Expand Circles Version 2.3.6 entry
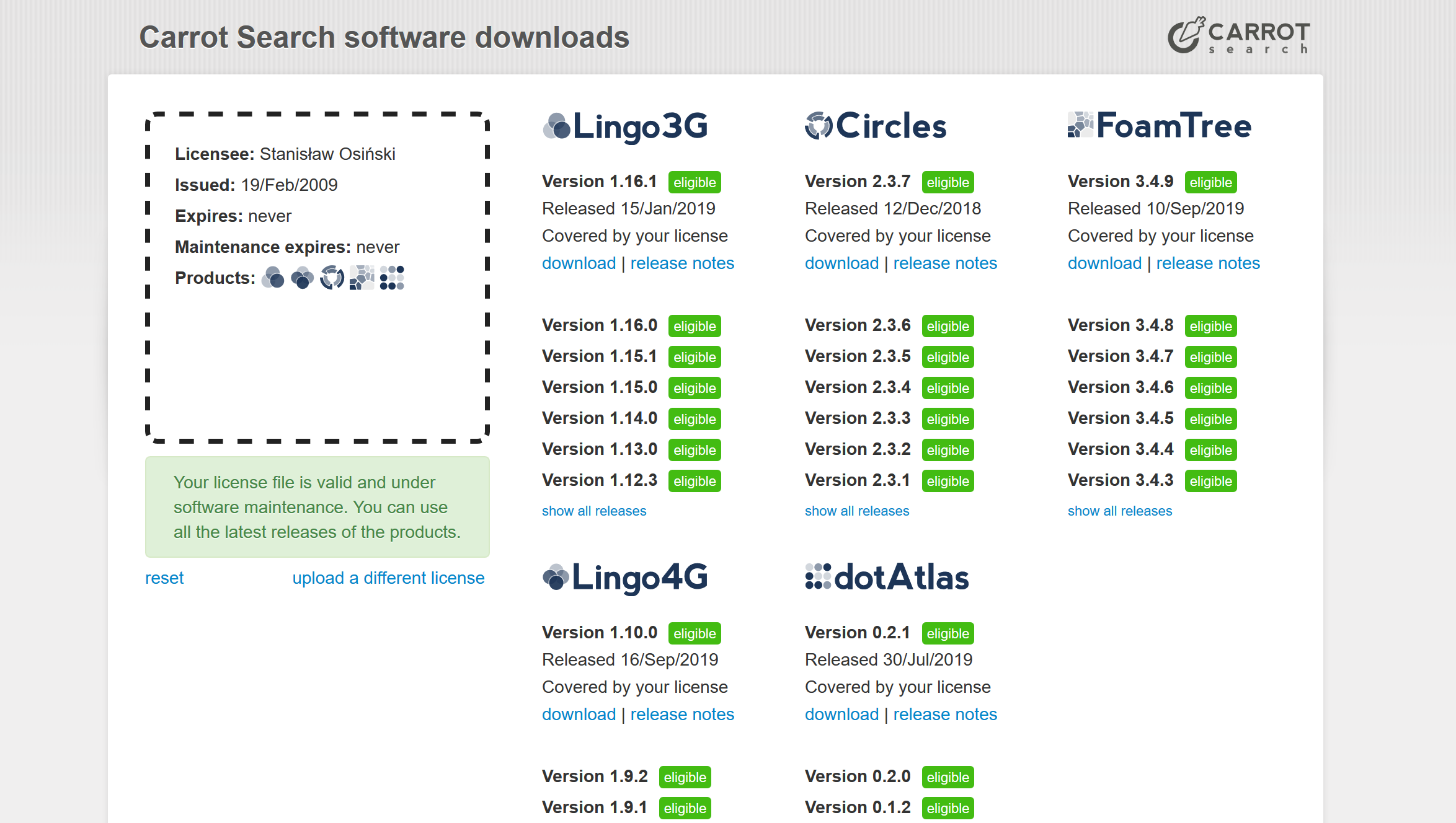 858,325
